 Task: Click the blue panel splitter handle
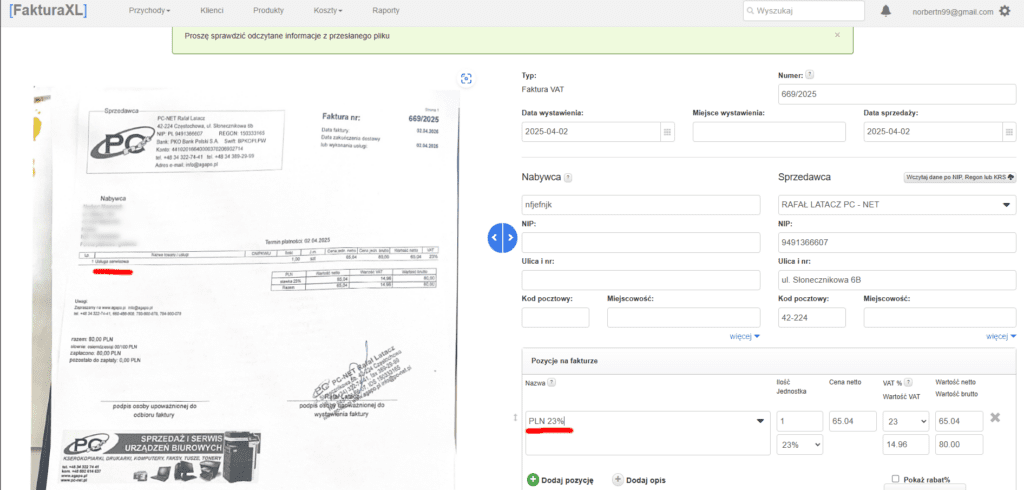click(502, 237)
